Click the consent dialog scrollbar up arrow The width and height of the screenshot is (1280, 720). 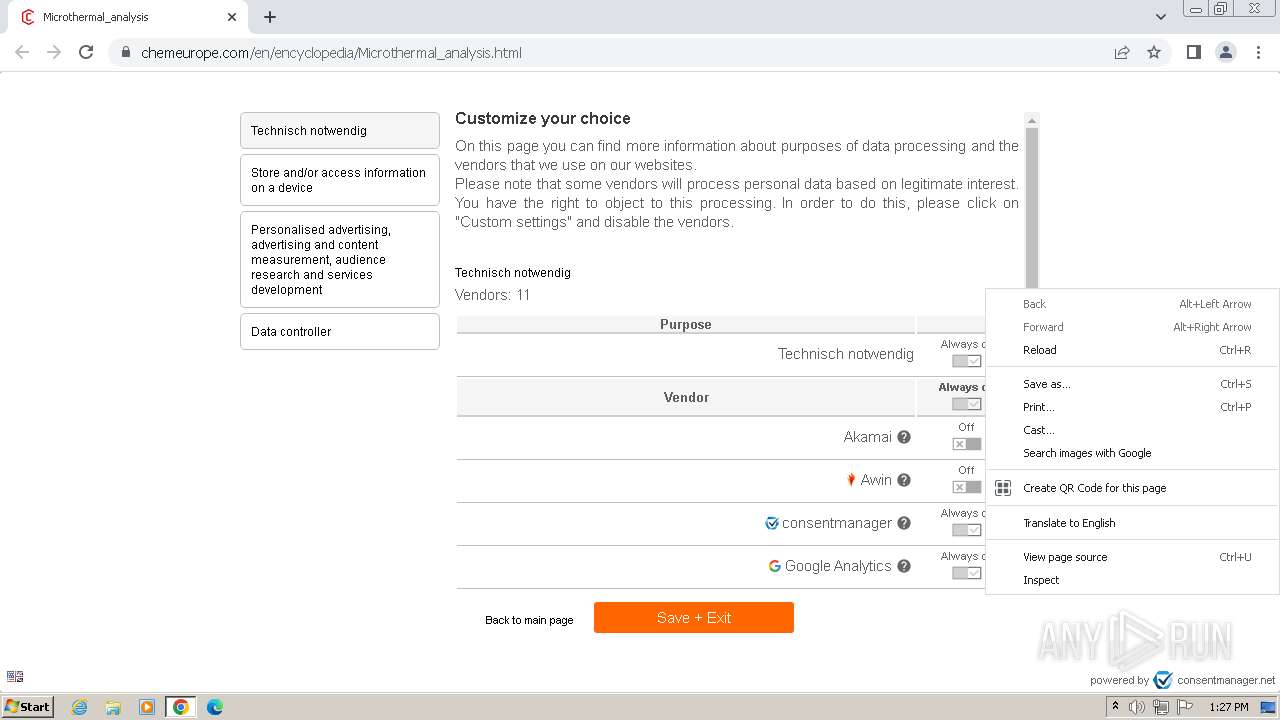tap(1032, 120)
